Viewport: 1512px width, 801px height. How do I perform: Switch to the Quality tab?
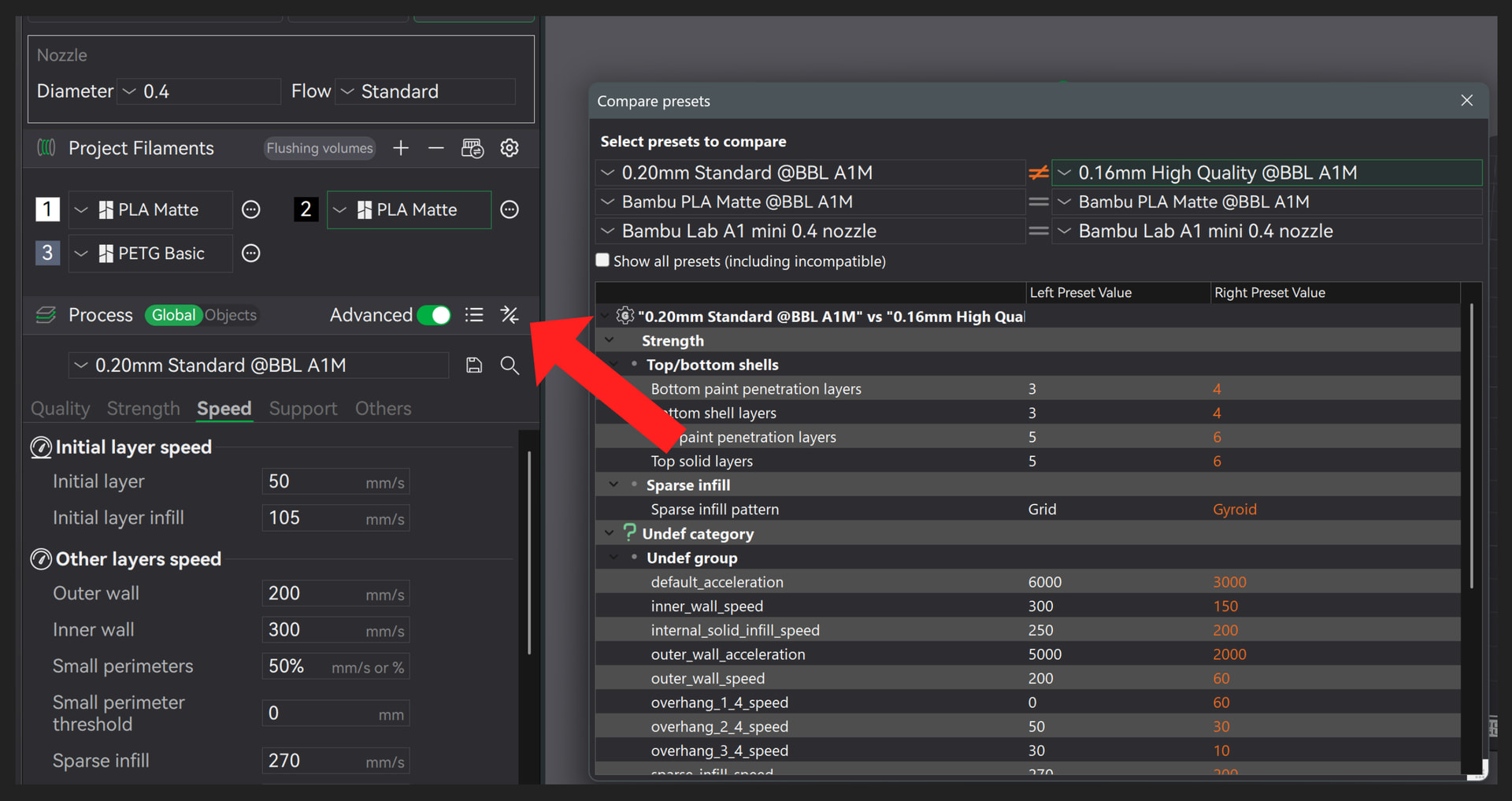tap(60, 409)
